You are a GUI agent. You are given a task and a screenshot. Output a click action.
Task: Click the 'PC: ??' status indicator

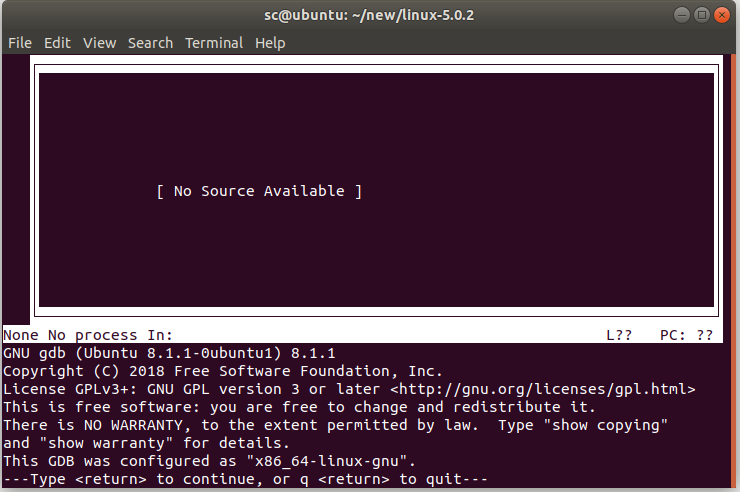(x=686, y=335)
